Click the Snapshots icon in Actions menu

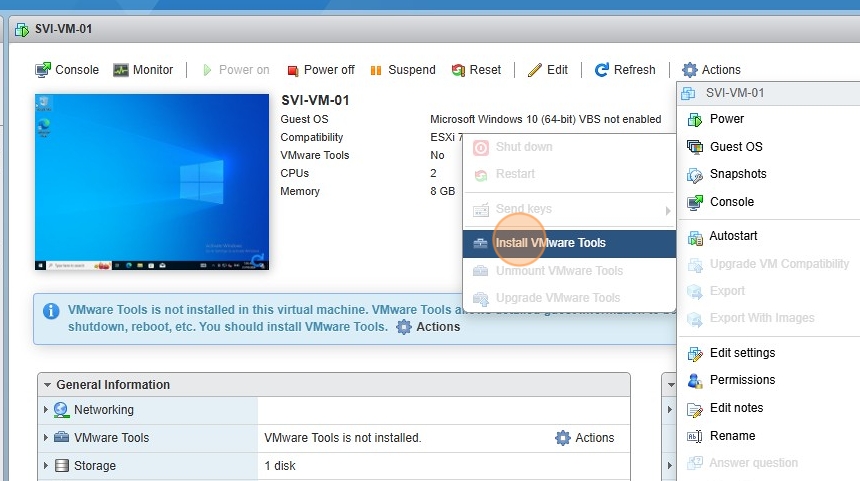(695, 176)
